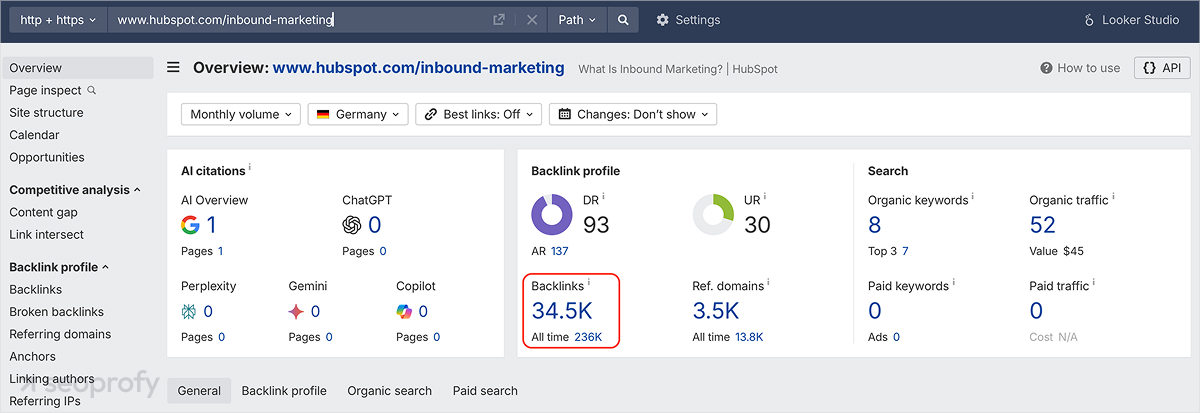
Task: Click the magnifier search button
Action: pyautogui.click(x=623, y=20)
